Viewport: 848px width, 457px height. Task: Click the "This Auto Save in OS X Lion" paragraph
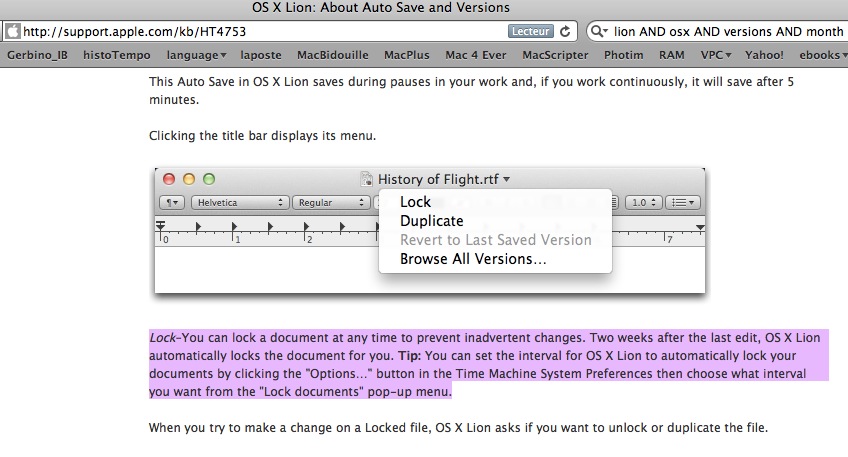[471, 90]
